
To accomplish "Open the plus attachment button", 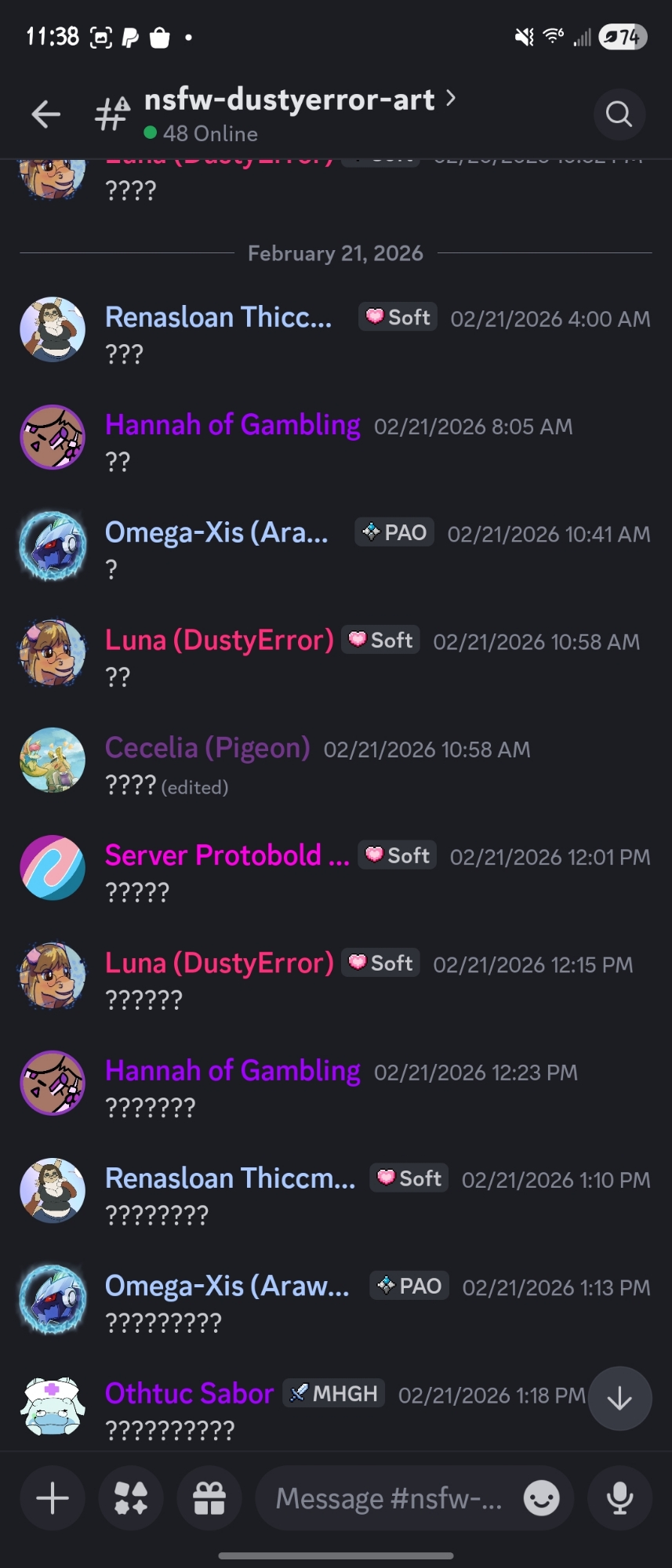I will pos(53,1498).
